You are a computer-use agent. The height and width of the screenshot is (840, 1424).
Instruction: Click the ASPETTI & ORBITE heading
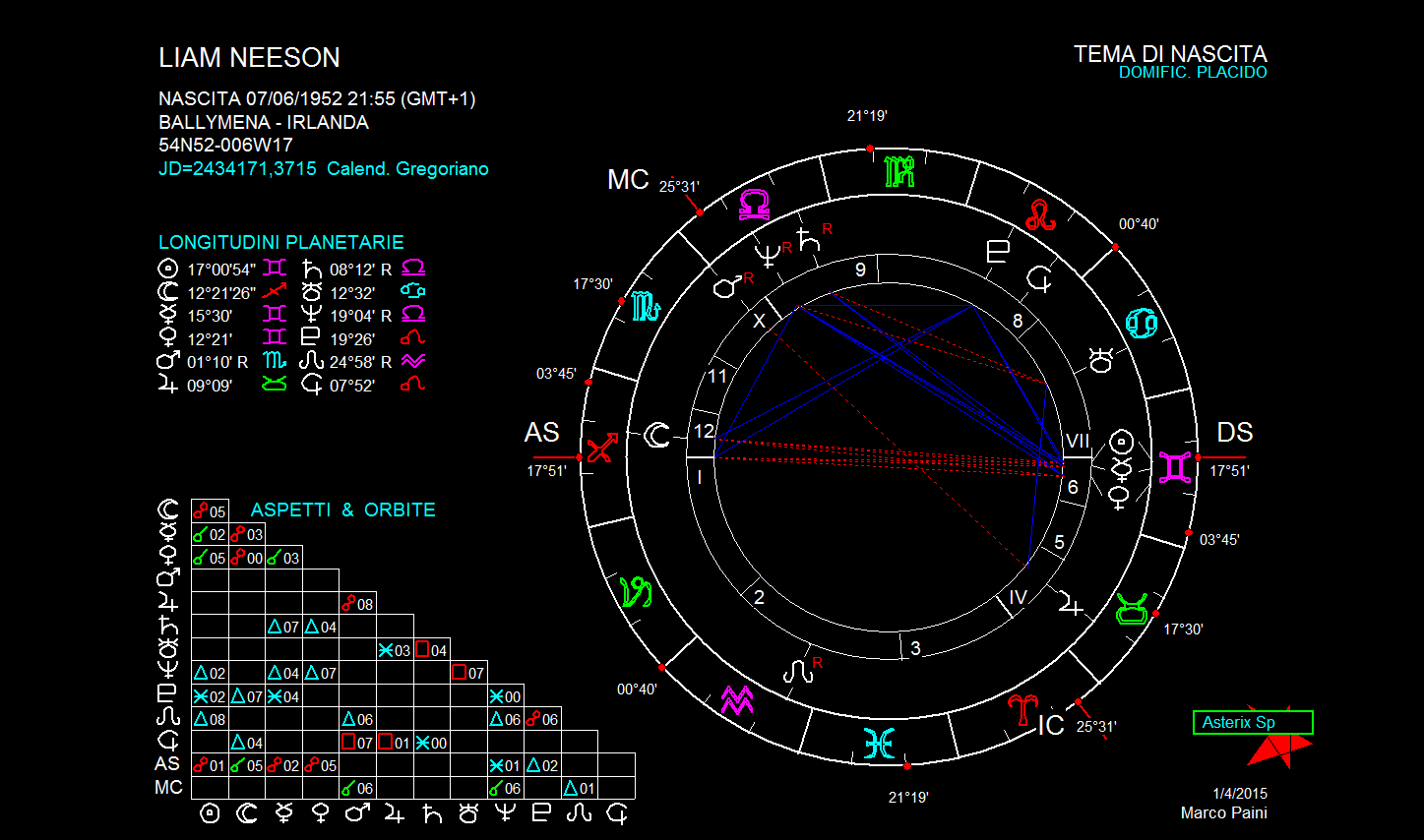[x=342, y=510]
